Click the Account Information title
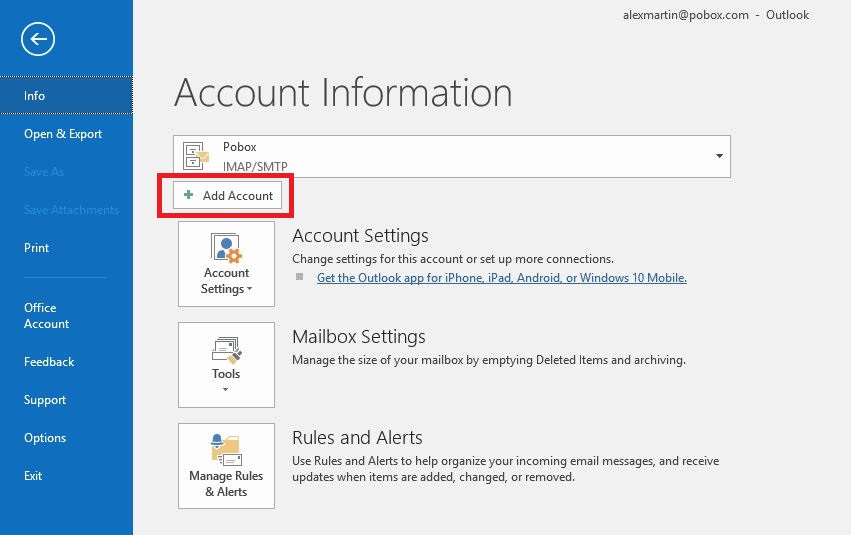Viewport: 851px width, 535px height. pyautogui.click(x=343, y=92)
